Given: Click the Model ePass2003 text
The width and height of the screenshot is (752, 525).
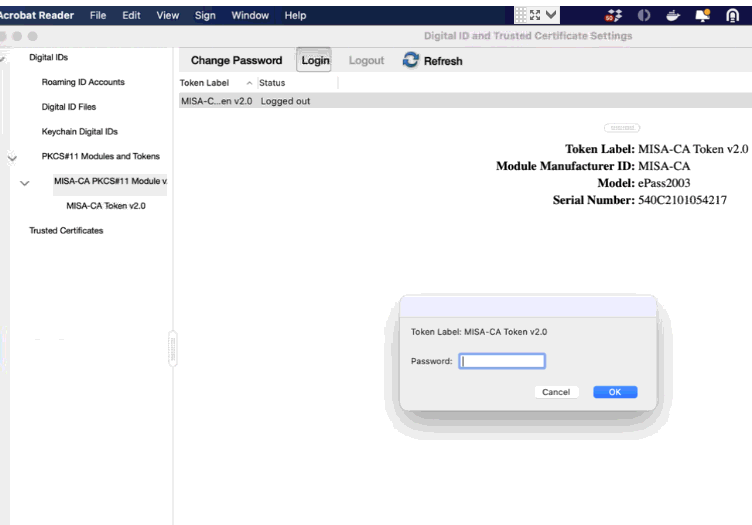Looking at the screenshot, I should click(644, 183).
